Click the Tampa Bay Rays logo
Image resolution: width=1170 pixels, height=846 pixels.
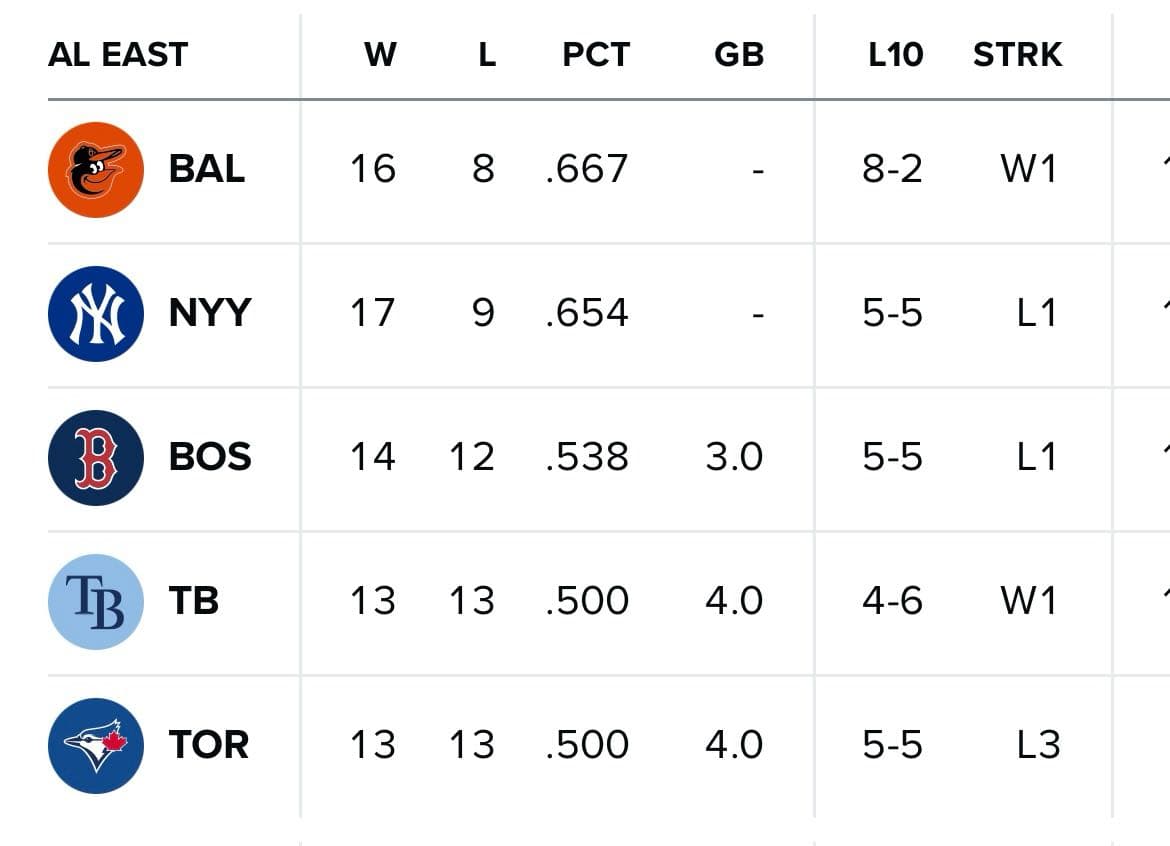click(96, 602)
